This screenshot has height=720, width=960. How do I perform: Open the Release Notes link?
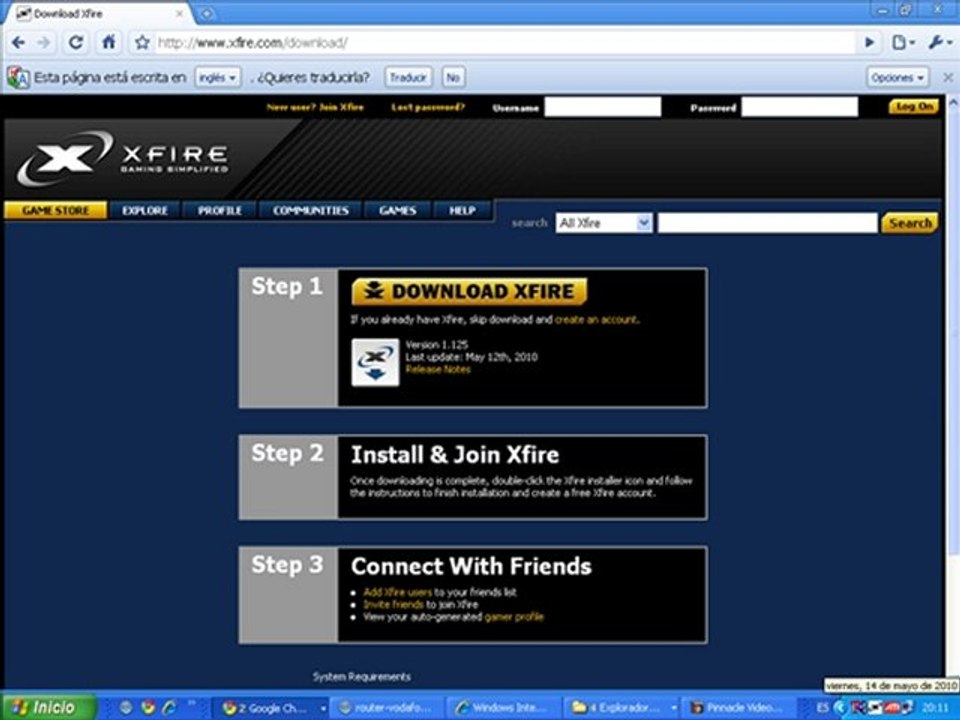pos(438,369)
